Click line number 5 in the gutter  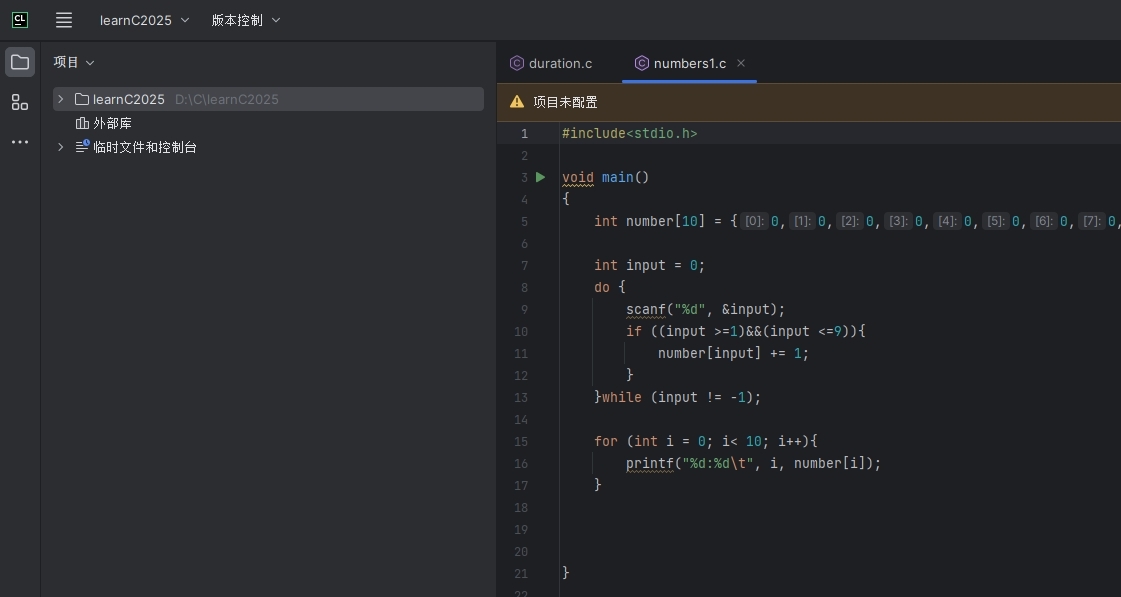tap(524, 222)
